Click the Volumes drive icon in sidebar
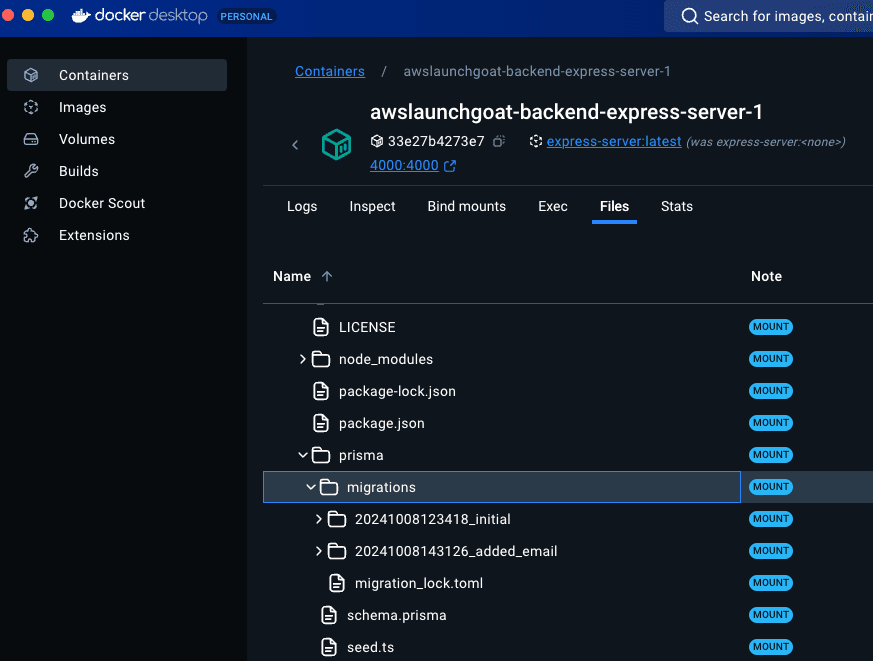This screenshot has width=873, height=661. tap(31, 139)
